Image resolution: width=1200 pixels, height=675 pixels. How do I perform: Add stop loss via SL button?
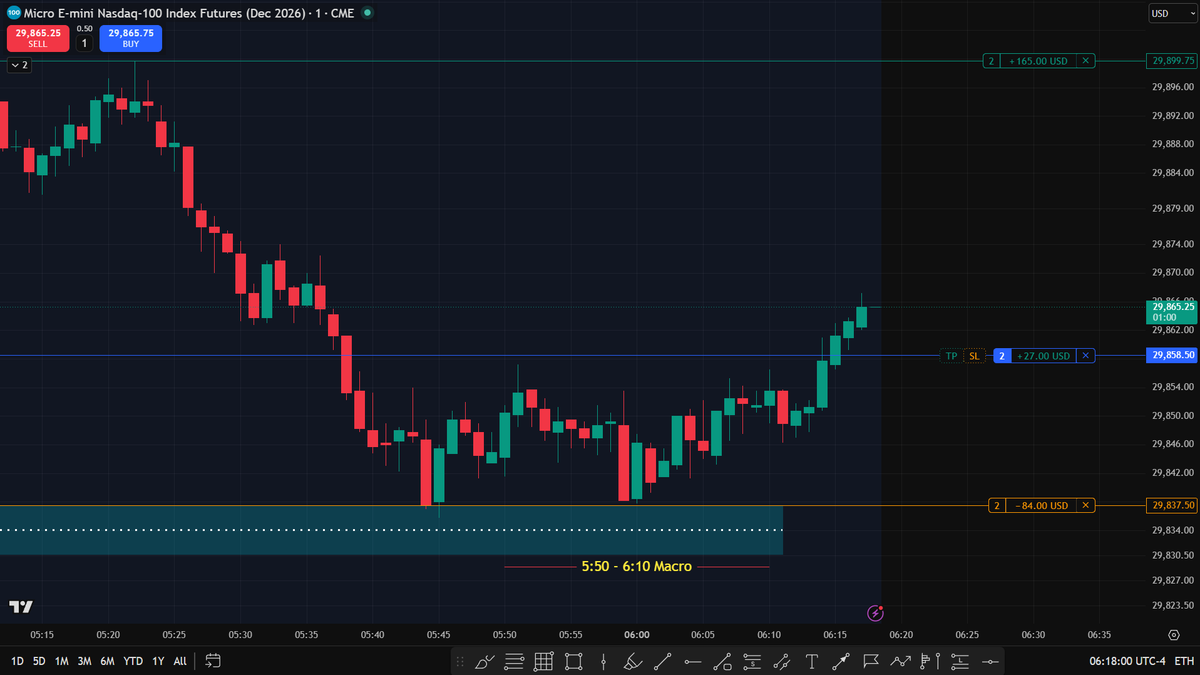coord(974,356)
